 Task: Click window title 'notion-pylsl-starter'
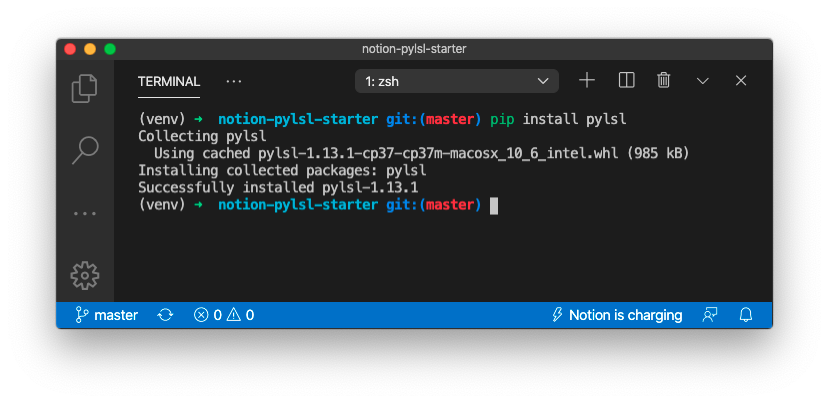tap(414, 49)
